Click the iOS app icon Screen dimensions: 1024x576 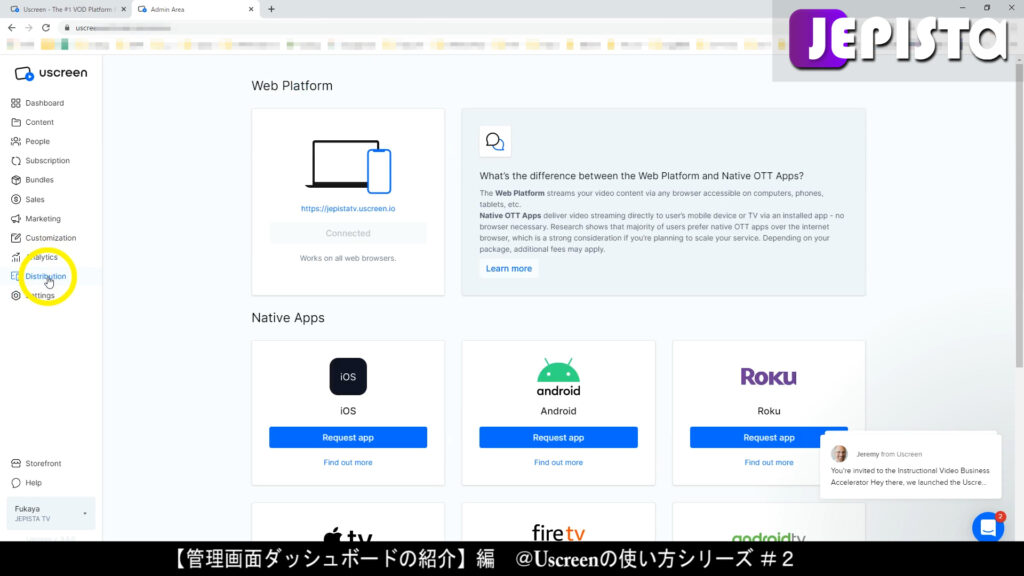pyautogui.click(x=348, y=377)
